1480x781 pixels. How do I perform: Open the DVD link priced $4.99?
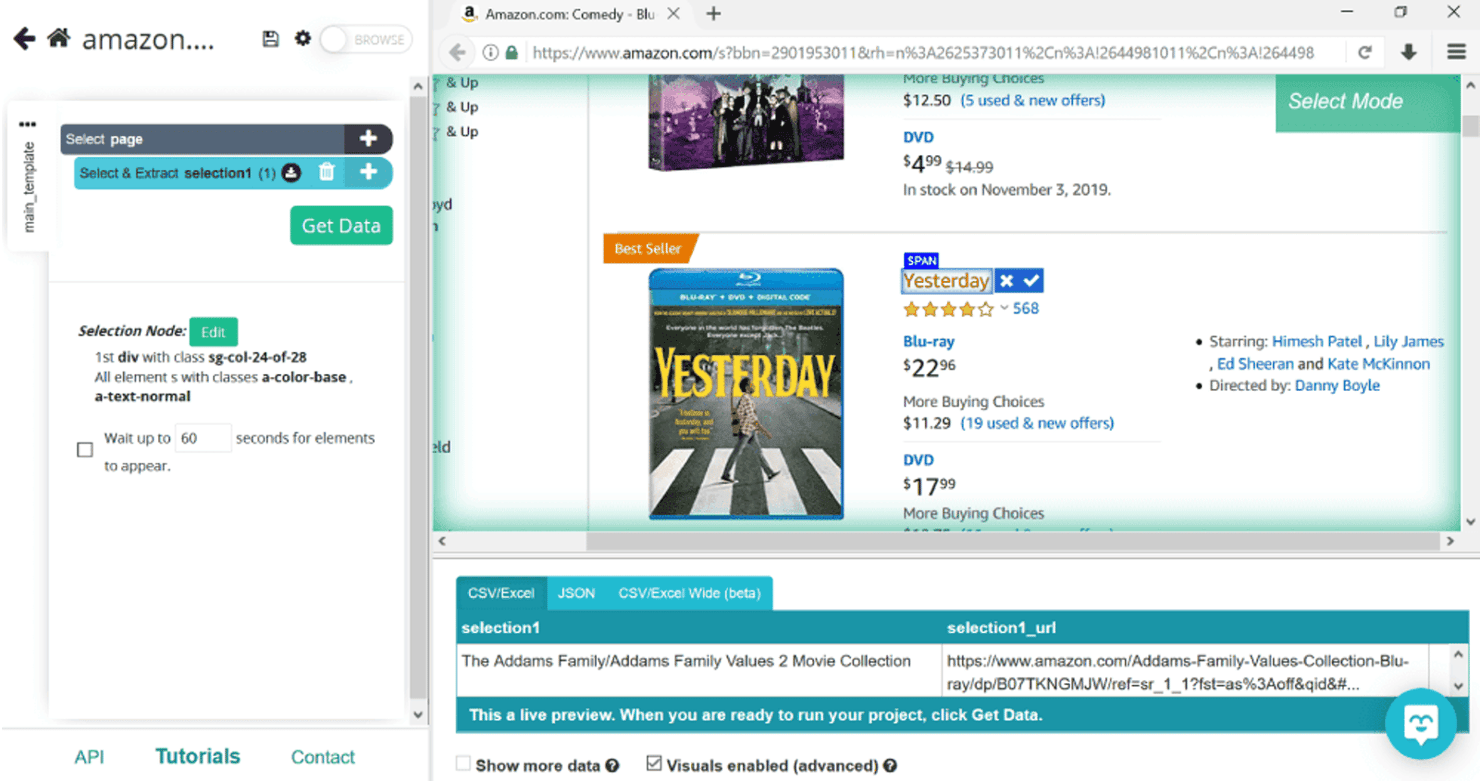click(918, 137)
